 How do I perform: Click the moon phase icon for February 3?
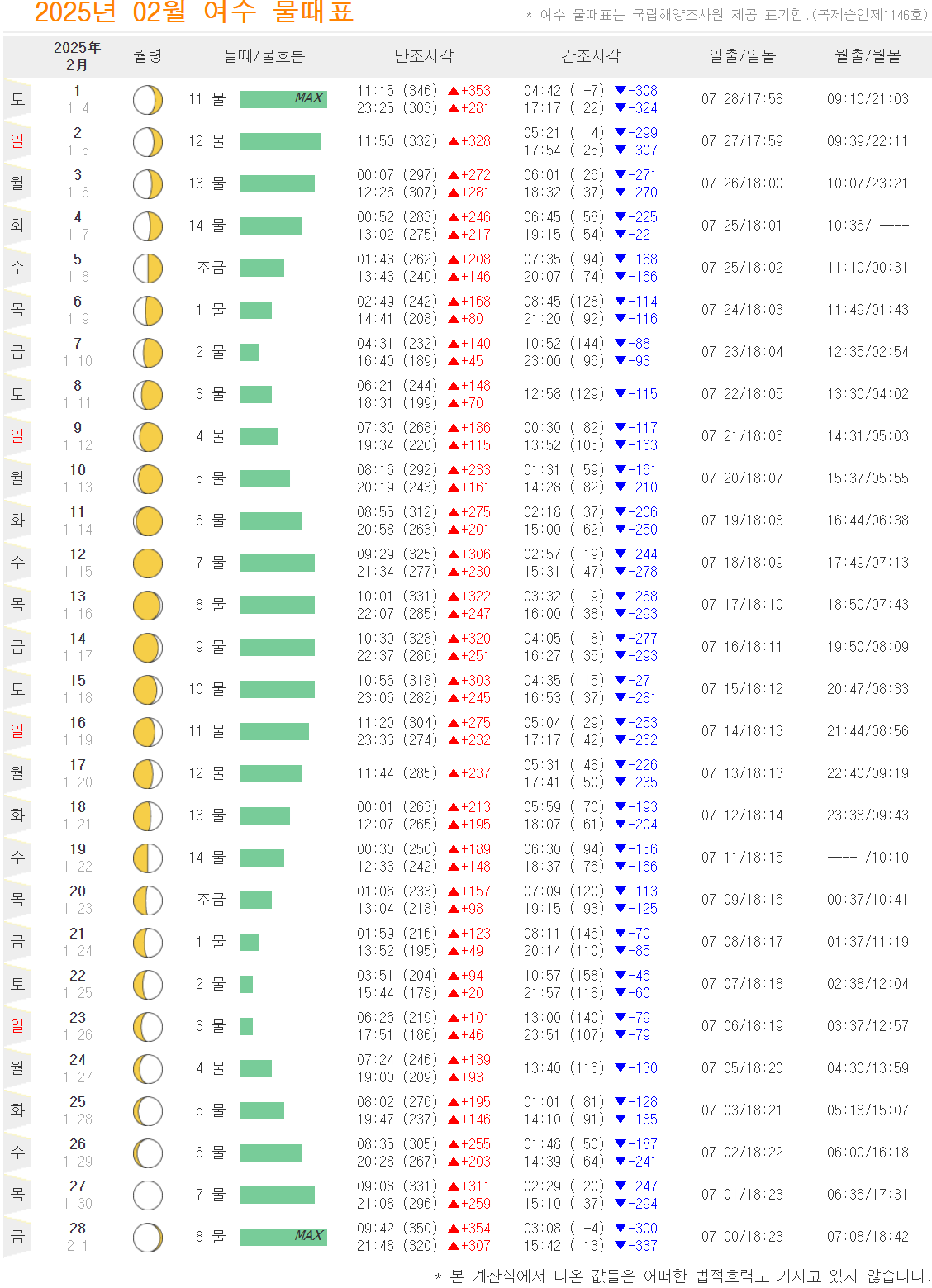click(148, 184)
